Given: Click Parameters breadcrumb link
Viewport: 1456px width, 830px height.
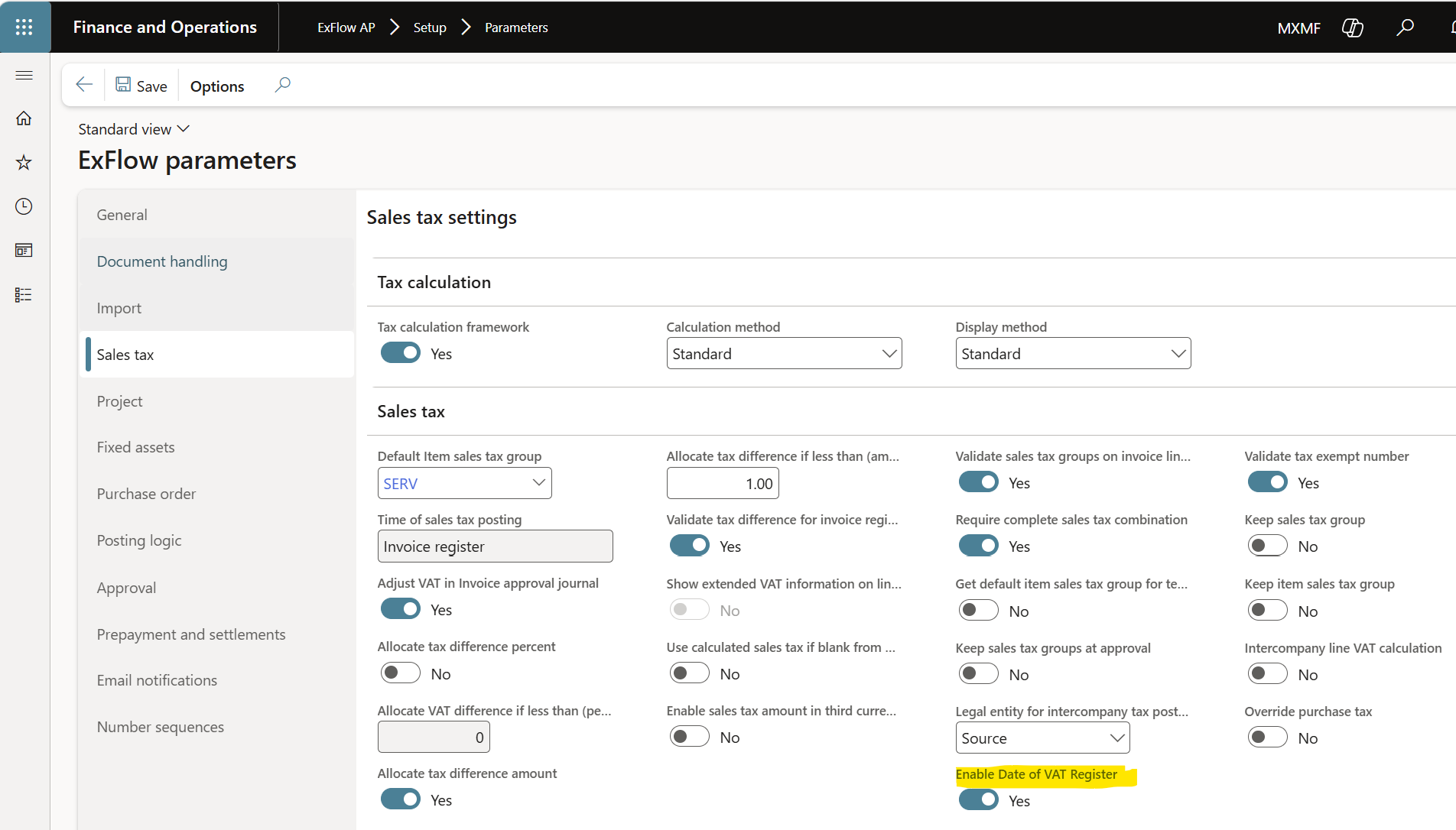Looking at the screenshot, I should (516, 28).
